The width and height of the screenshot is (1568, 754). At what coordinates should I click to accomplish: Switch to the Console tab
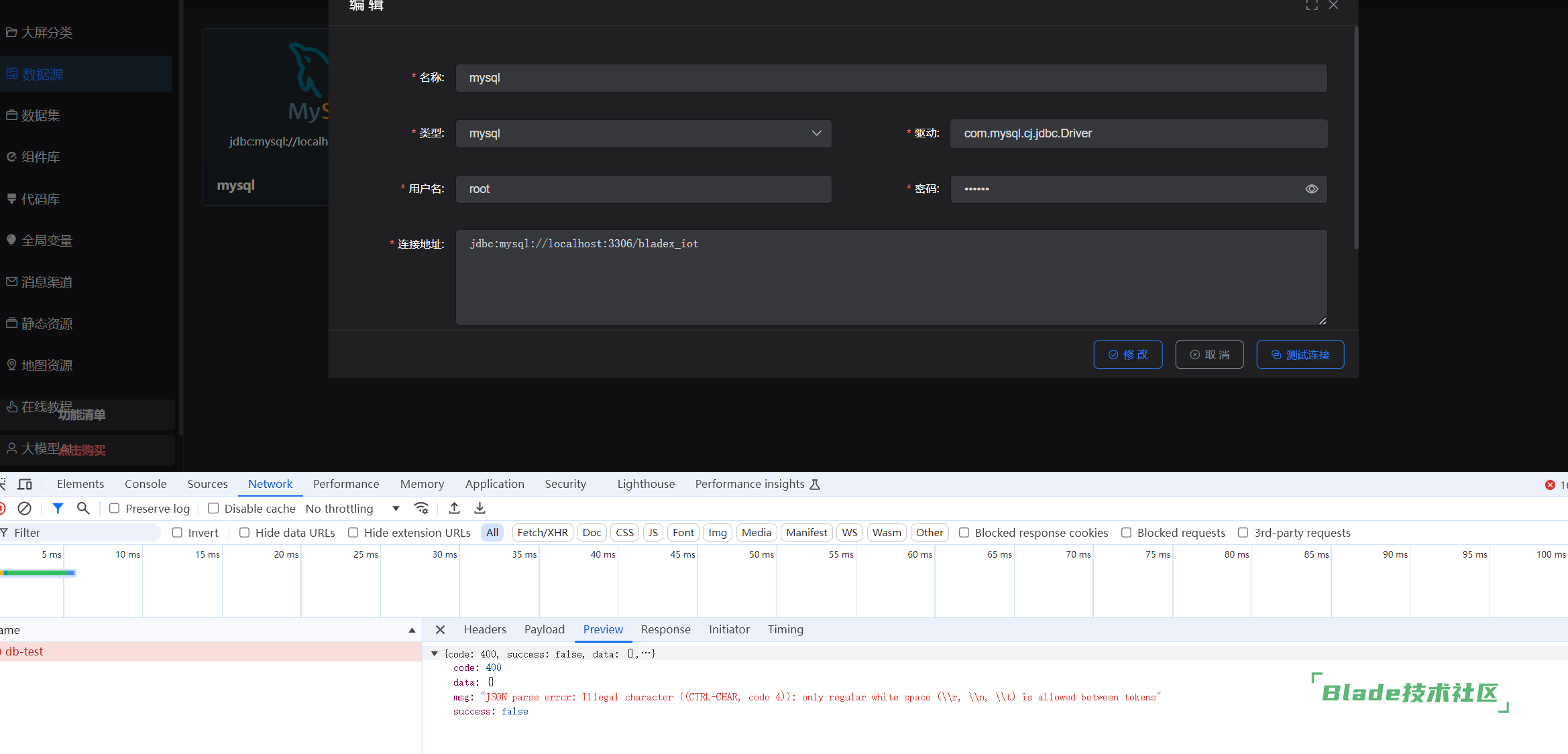pyautogui.click(x=146, y=484)
